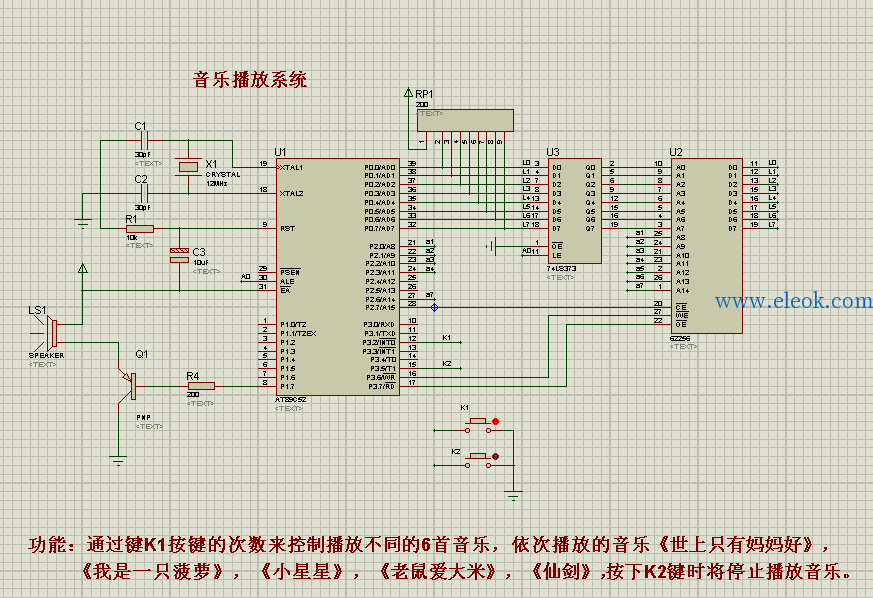Click the Q1 PNP transistor symbol
This screenshot has height=598, width=873.
click(x=127, y=386)
